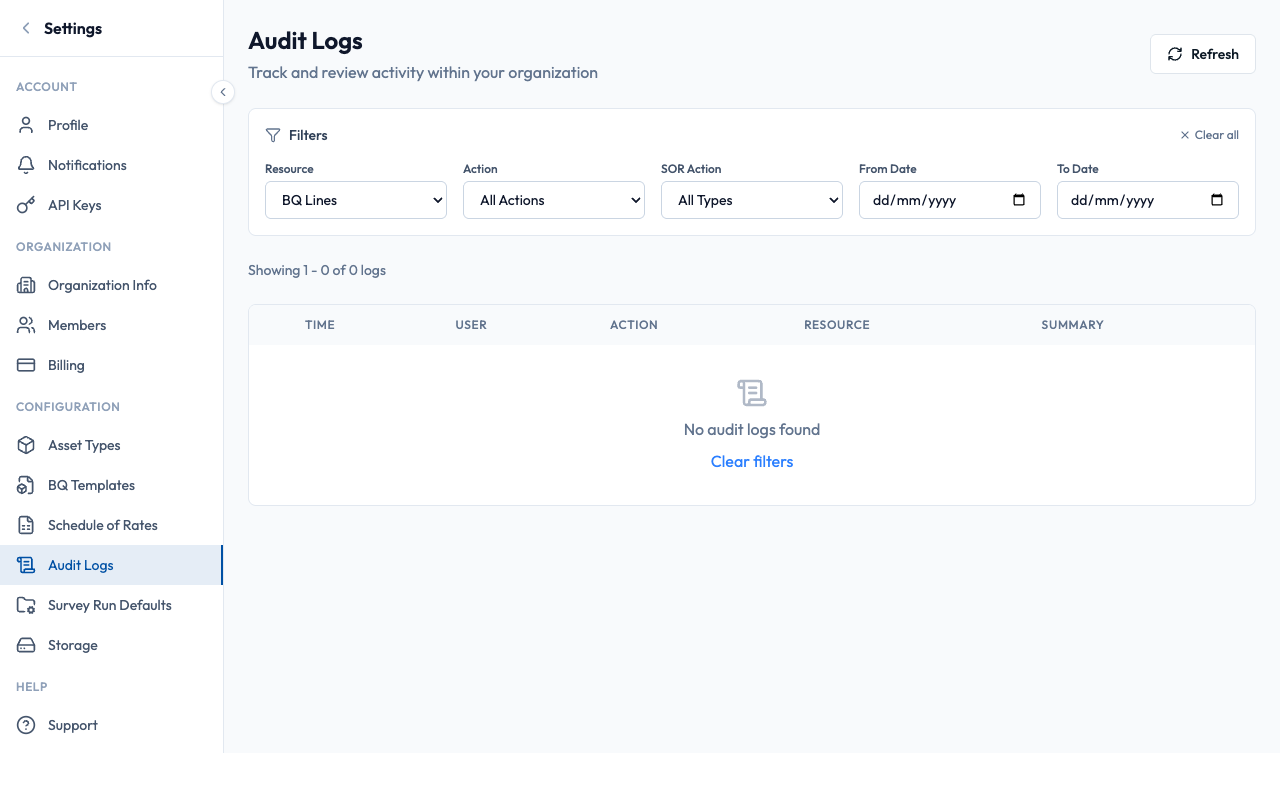
Task: Click the Organization Info building icon
Action: (x=26, y=284)
